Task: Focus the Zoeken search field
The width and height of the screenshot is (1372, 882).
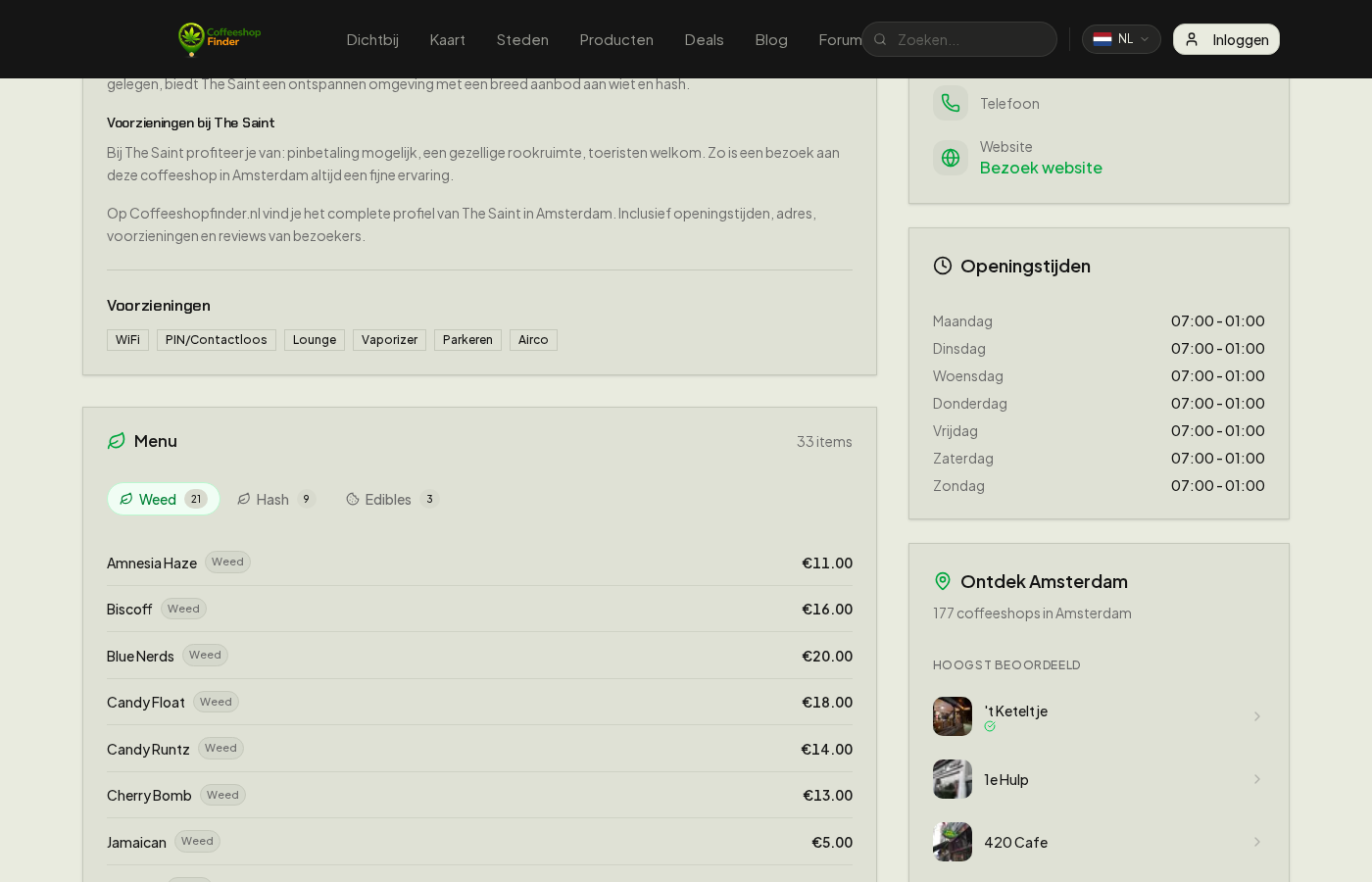Action: tap(959, 39)
